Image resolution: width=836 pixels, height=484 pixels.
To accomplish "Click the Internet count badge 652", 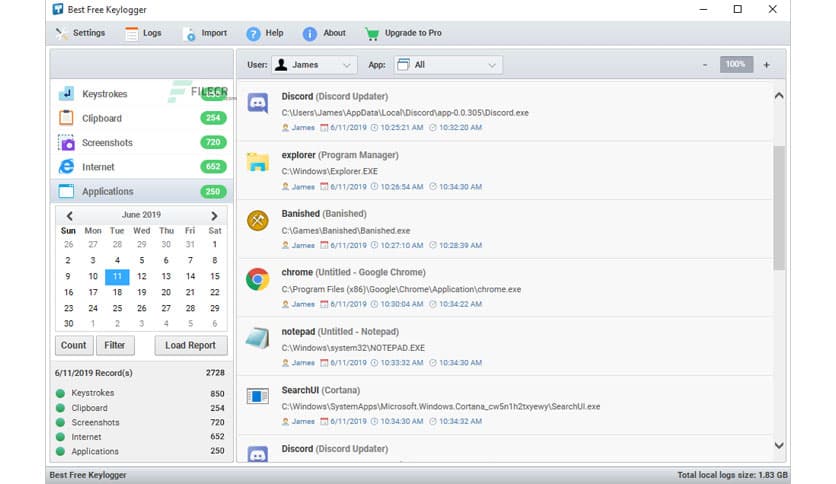I will coord(213,167).
